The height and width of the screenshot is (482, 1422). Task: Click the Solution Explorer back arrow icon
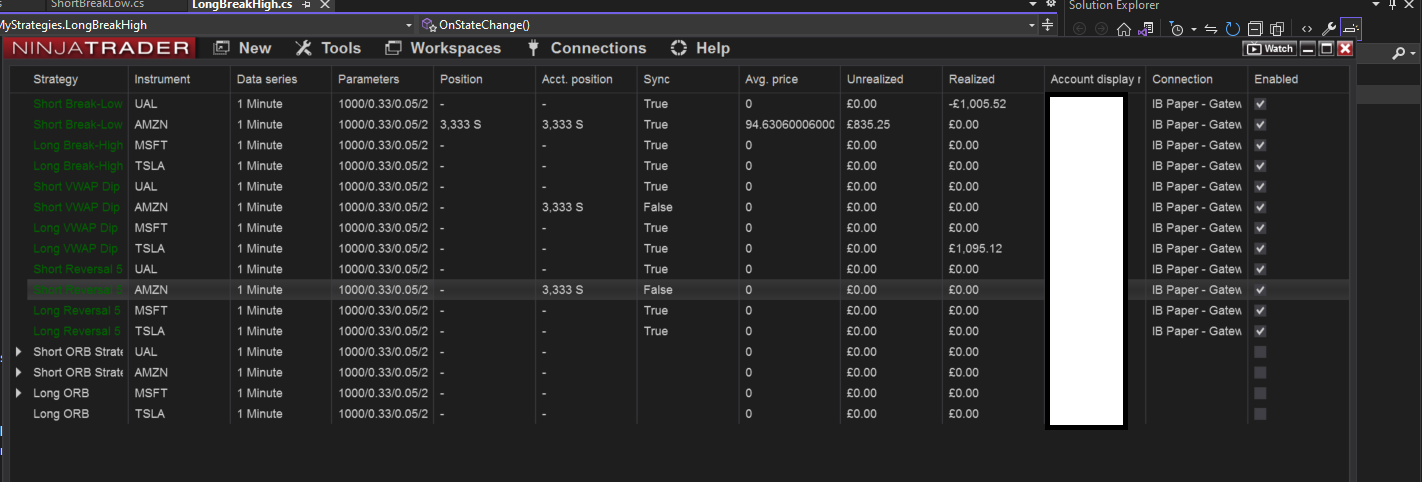click(x=1080, y=29)
